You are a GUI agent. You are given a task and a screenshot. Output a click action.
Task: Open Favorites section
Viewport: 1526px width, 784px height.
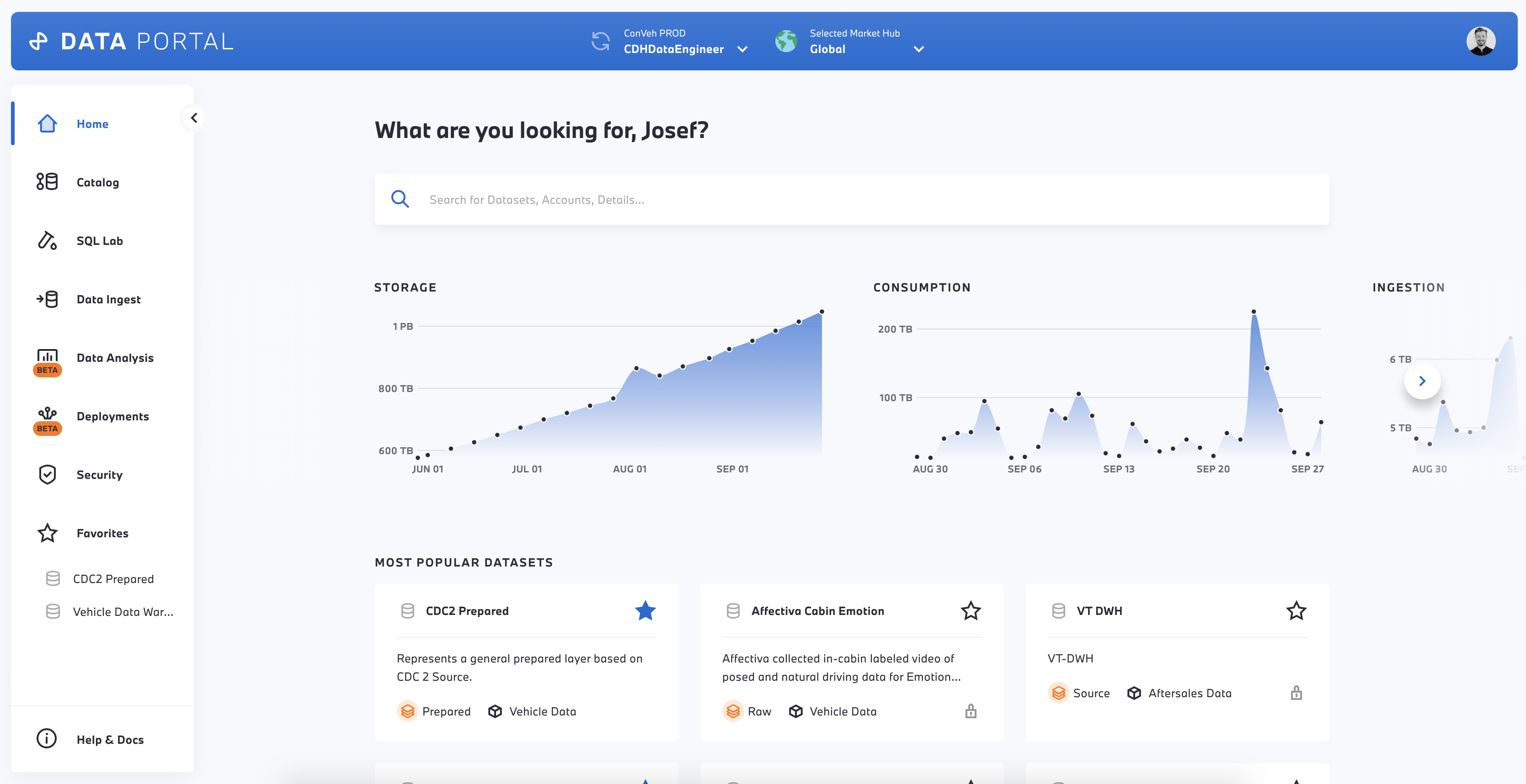[x=101, y=532]
